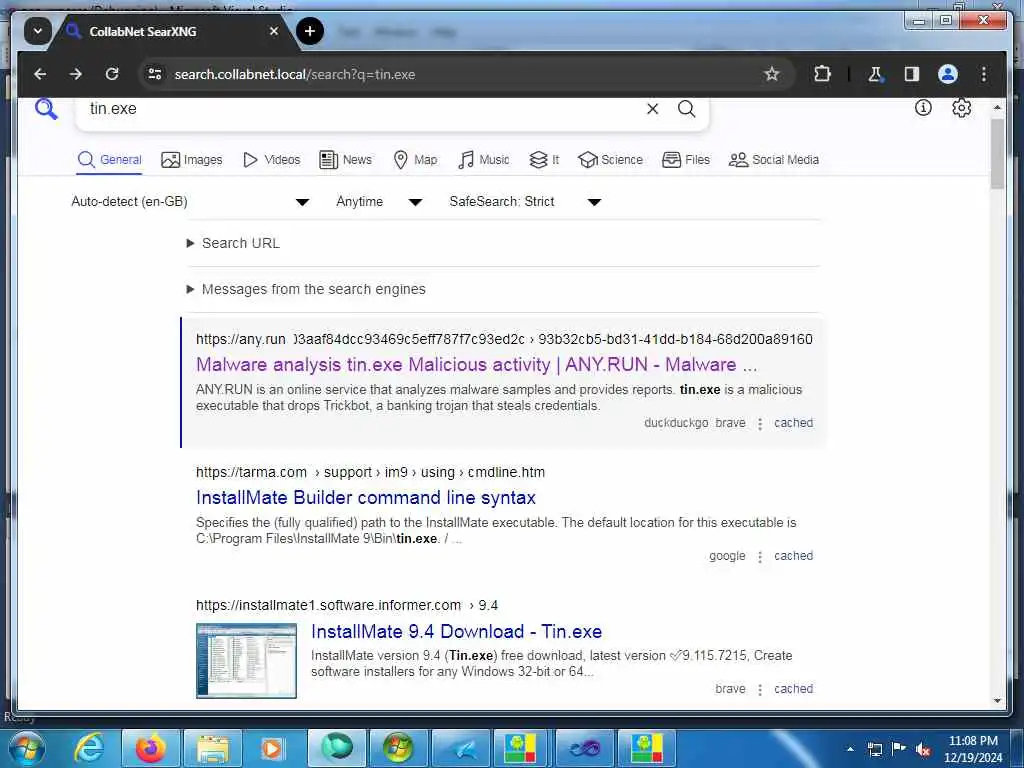Image resolution: width=1024 pixels, height=768 pixels.
Task: Click the duckduckgo engine label
Action: [x=676, y=423]
